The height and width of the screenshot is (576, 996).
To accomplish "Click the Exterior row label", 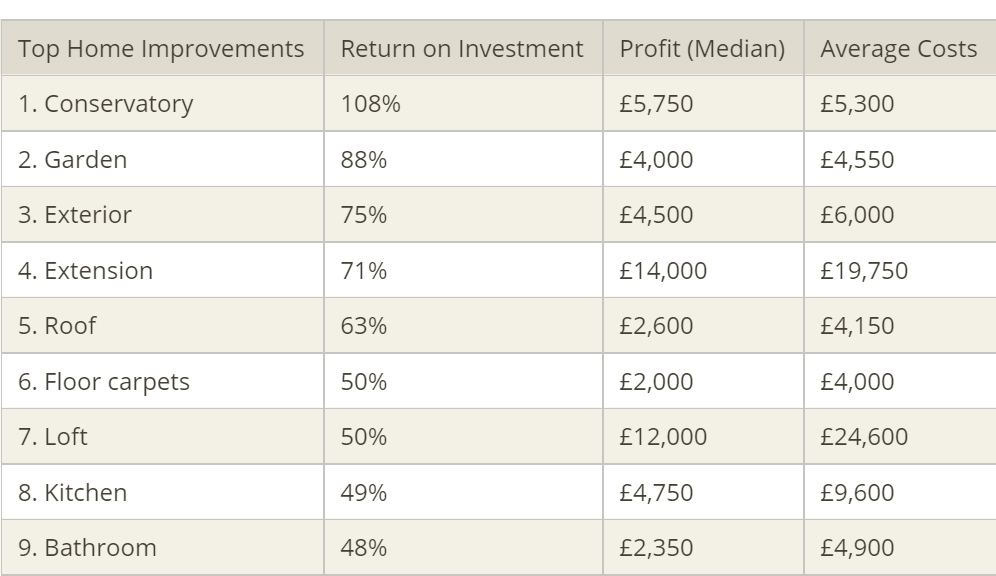I will coord(74,215).
